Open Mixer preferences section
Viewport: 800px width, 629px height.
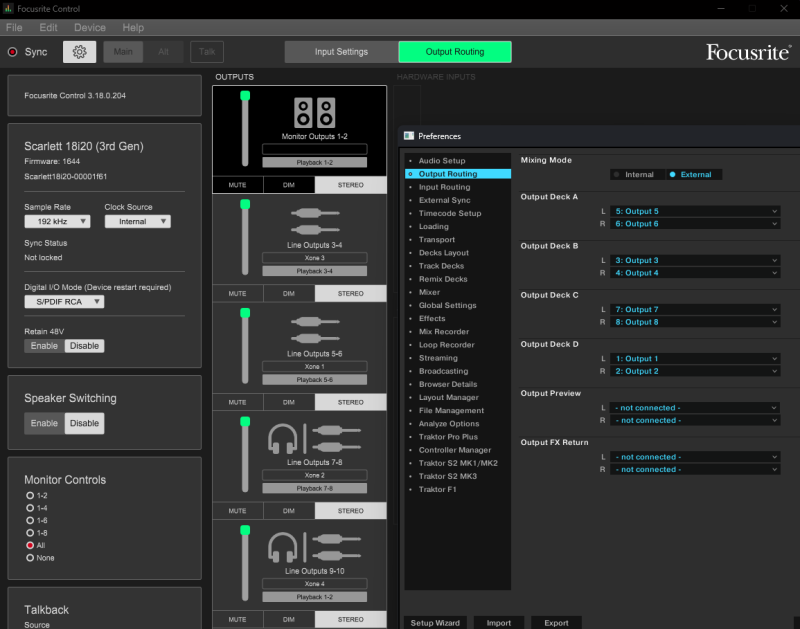coord(429,292)
